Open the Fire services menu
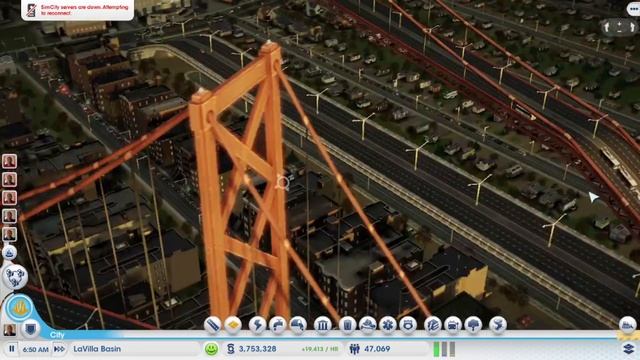The image size is (640, 360). [368, 325]
